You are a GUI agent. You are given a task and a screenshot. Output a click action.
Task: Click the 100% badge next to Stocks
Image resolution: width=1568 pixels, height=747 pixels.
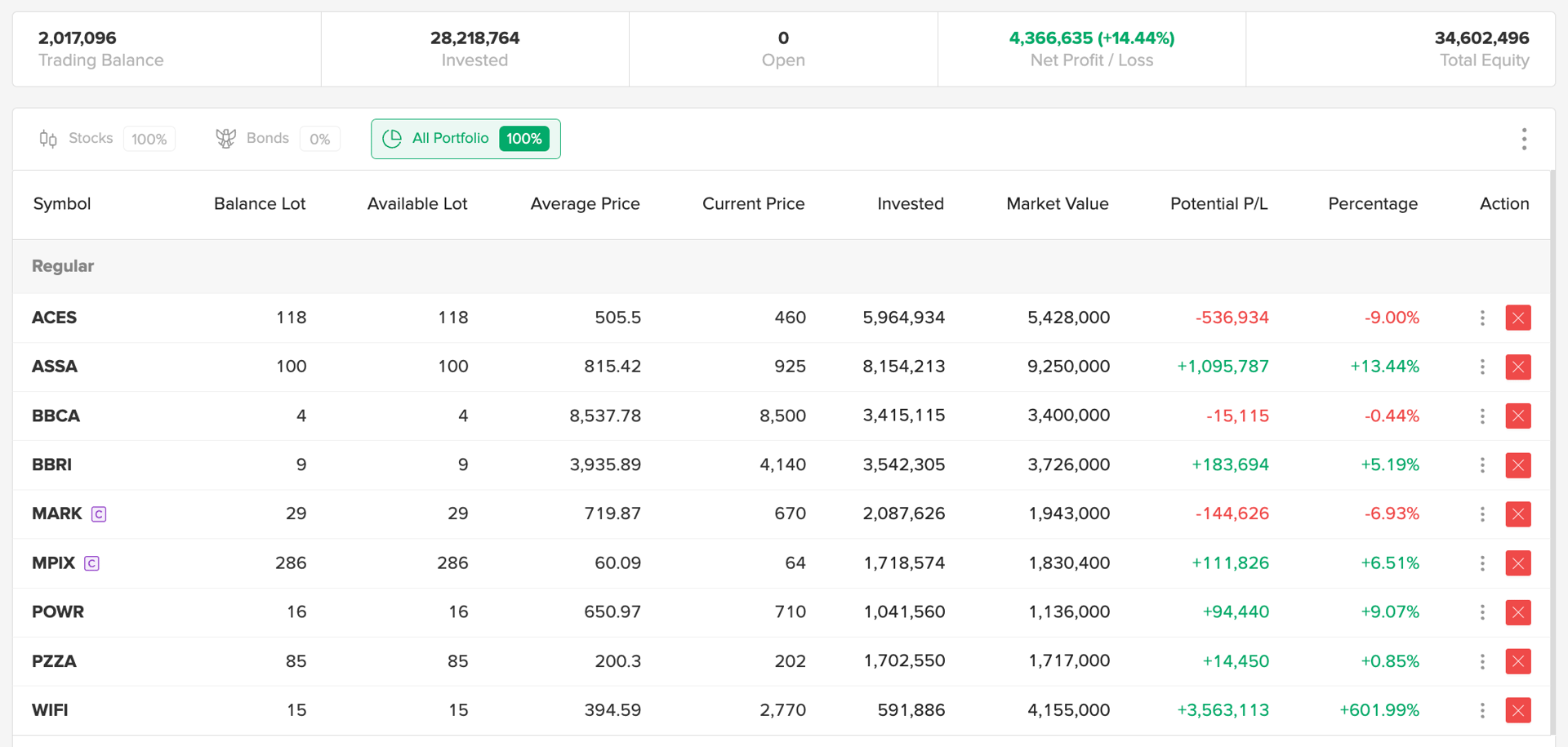[x=149, y=139]
